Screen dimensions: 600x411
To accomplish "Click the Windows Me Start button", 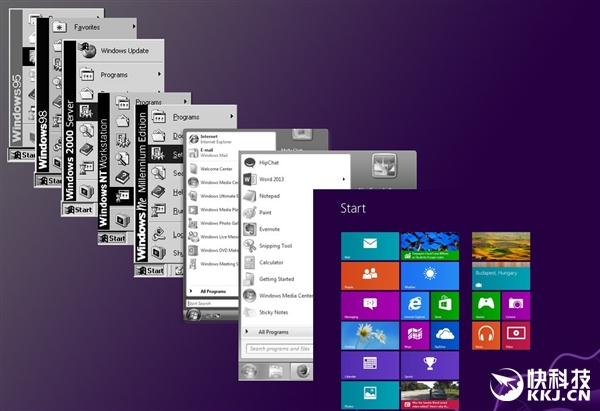I will [x=151, y=271].
